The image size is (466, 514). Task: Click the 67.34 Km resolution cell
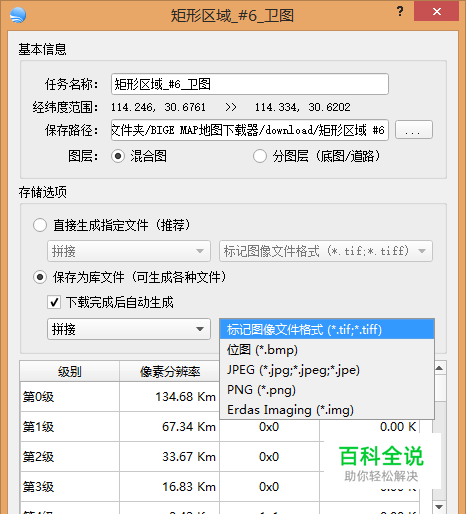pos(169,427)
